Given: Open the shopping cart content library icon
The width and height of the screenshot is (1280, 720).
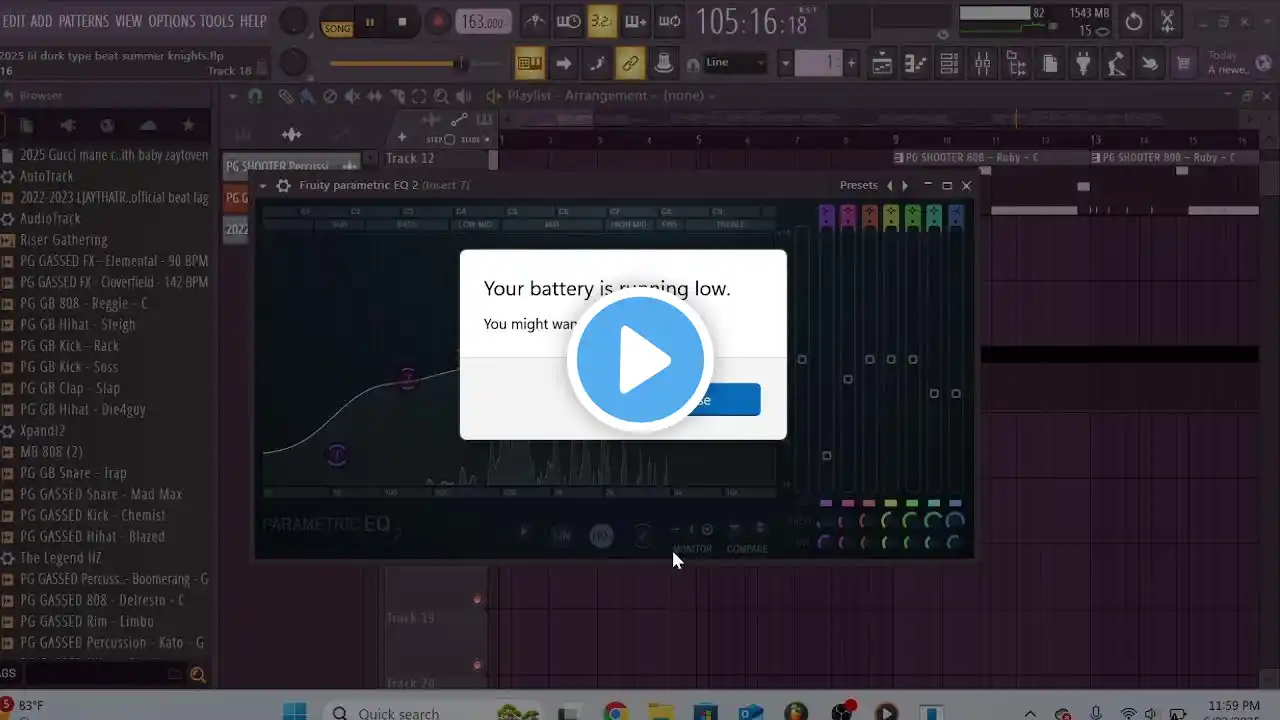Looking at the screenshot, I should coord(1184,65).
